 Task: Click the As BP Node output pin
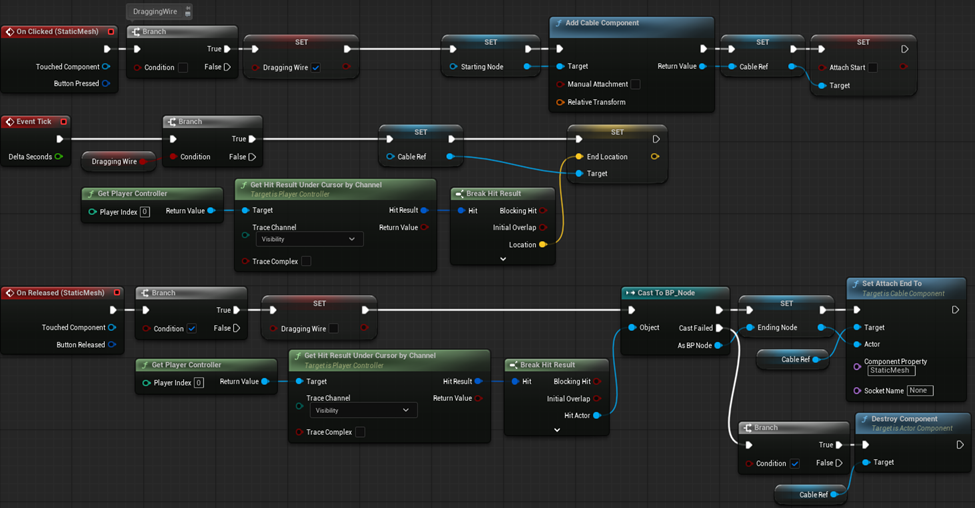click(x=719, y=345)
